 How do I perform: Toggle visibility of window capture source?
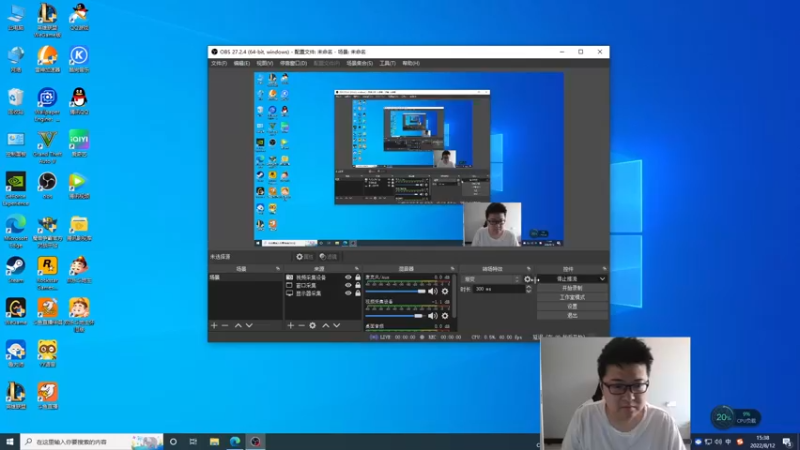point(348,285)
